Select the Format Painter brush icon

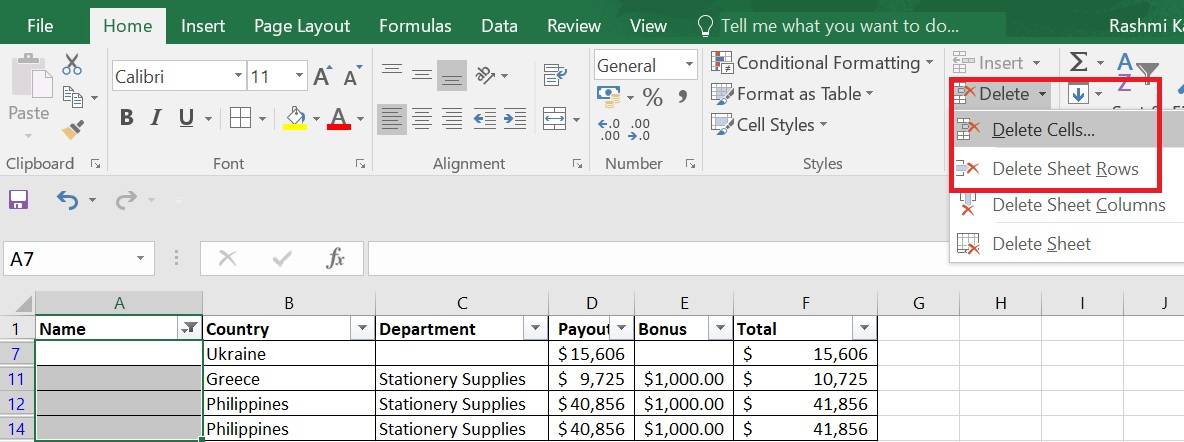[72, 130]
